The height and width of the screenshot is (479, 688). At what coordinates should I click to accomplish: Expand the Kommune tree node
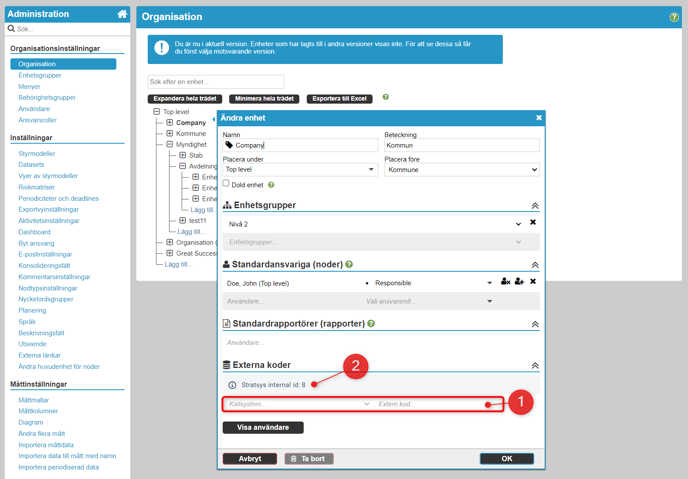click(x=169, y=133)
